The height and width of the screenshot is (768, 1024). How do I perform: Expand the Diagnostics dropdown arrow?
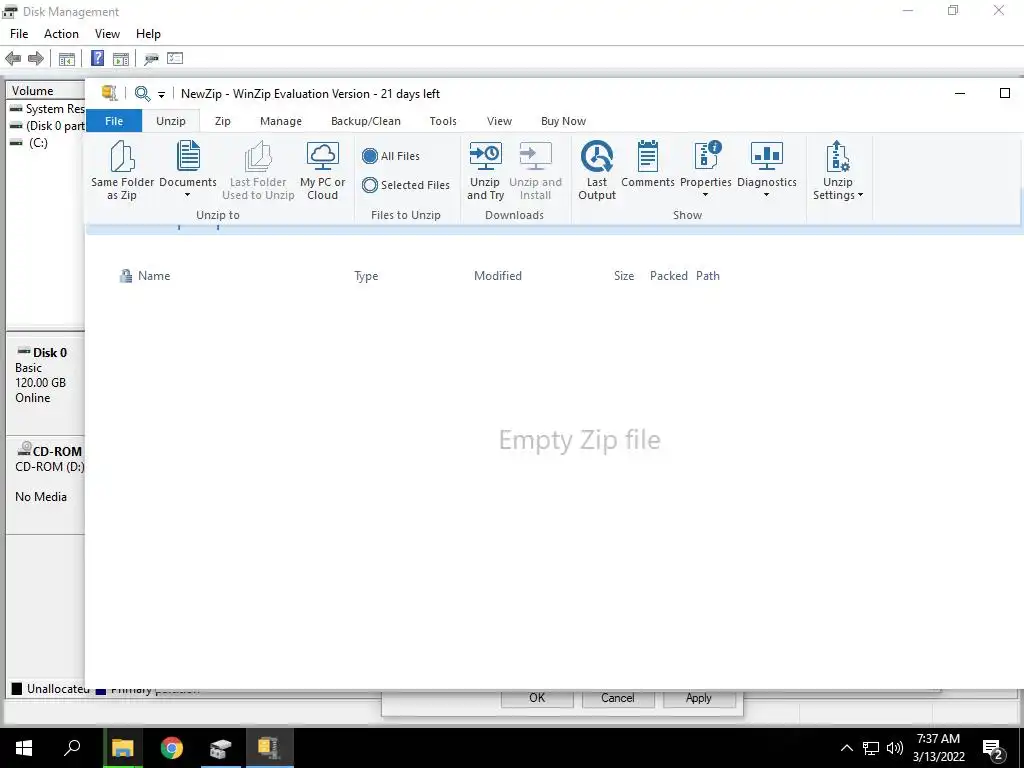point(767,195)
